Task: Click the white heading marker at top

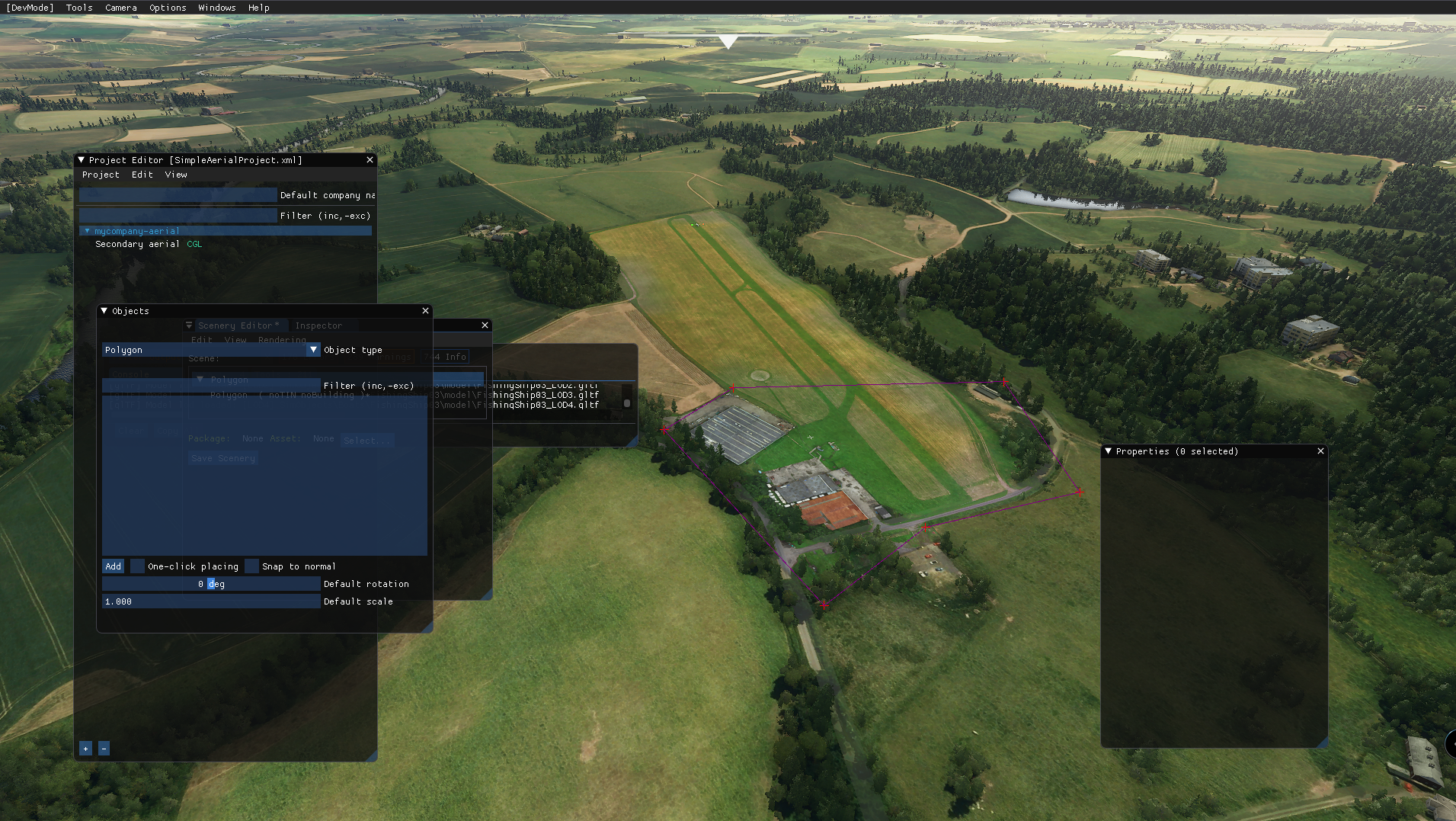Action: tap(728, 41)
